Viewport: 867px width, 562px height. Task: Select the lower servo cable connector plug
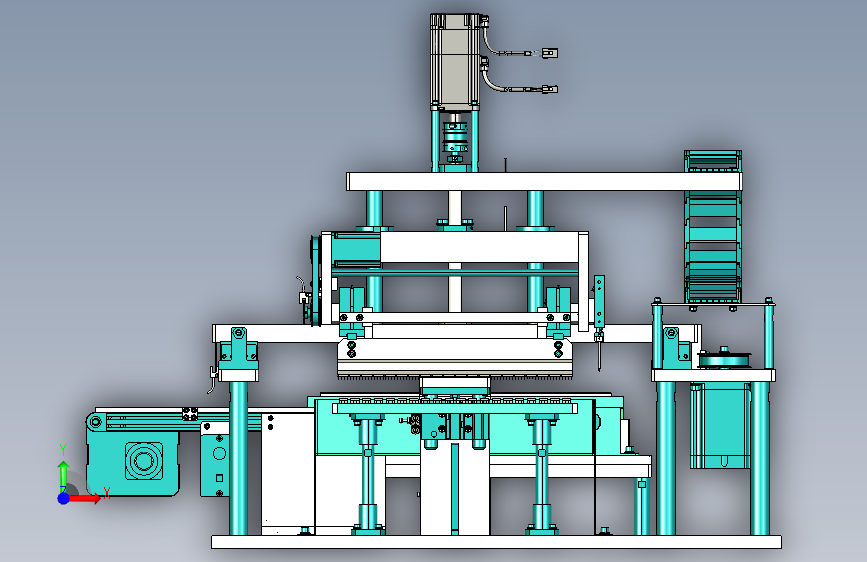pos(550,89)
